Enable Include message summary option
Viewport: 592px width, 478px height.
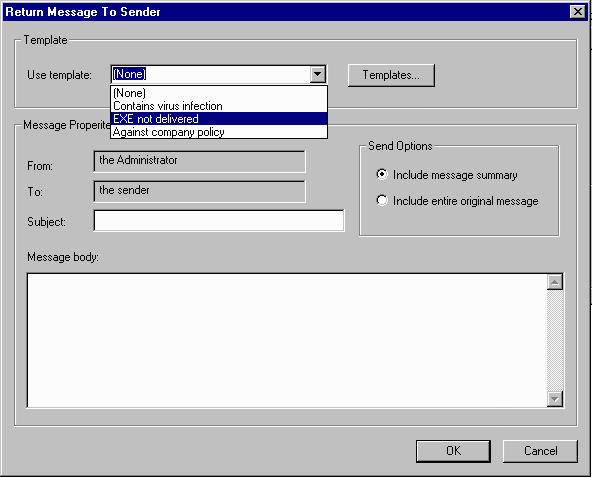pyautogui.click(x=382, y=174)
